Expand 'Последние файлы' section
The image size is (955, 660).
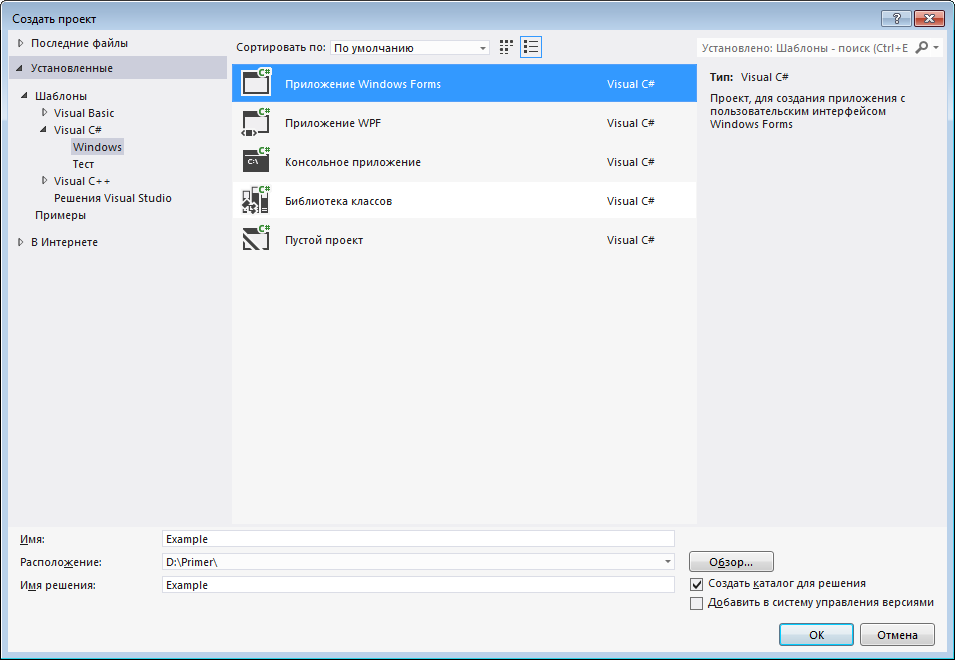(x=21, y=43)
